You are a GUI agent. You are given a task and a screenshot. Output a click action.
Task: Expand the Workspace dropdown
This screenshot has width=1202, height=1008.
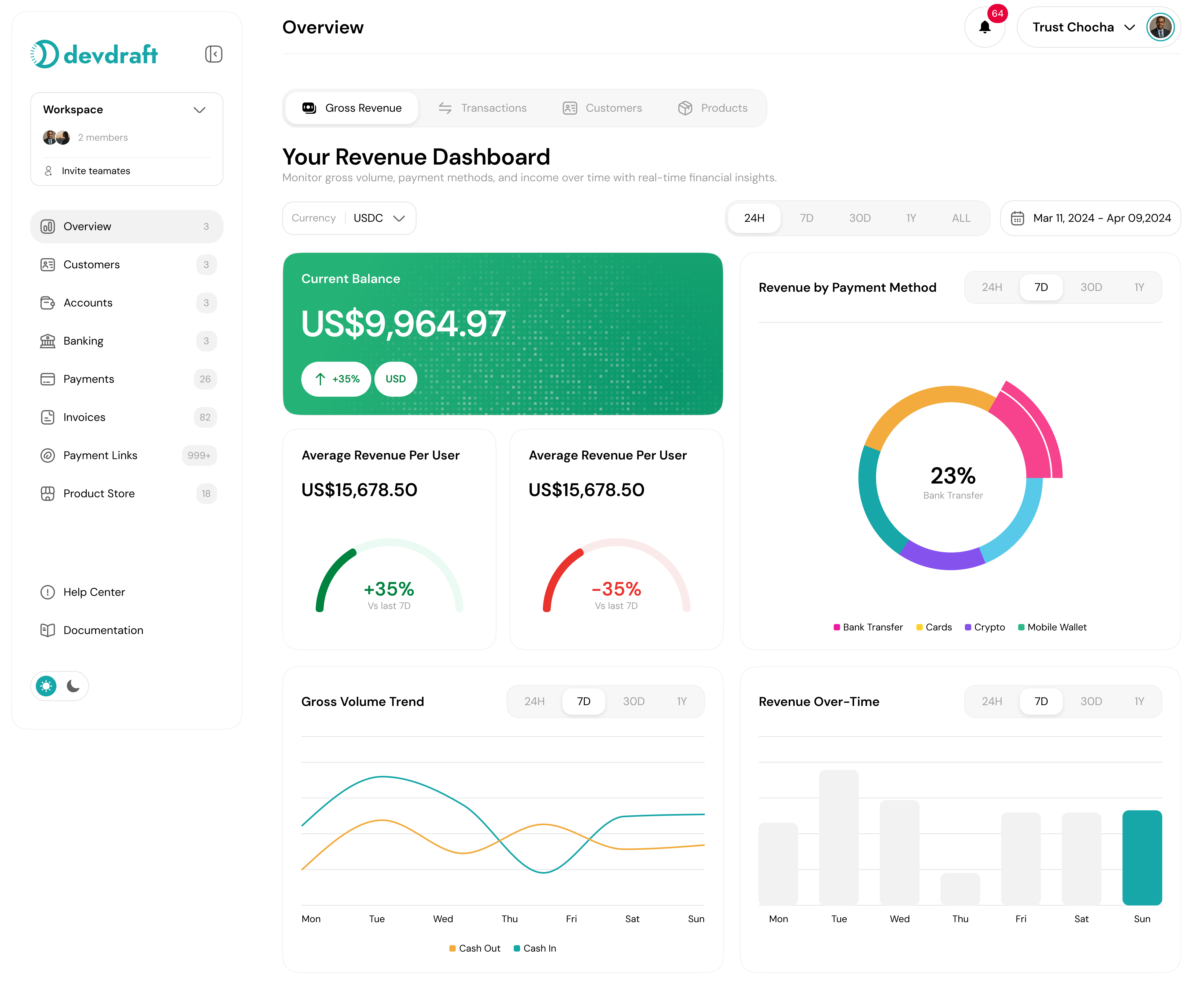tap(199, 110)
